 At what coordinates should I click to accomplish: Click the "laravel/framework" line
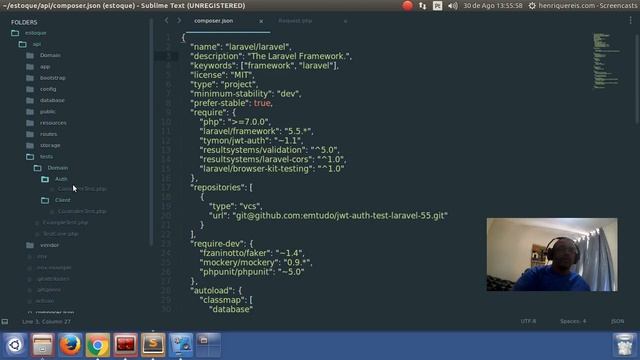pos(256,131)
